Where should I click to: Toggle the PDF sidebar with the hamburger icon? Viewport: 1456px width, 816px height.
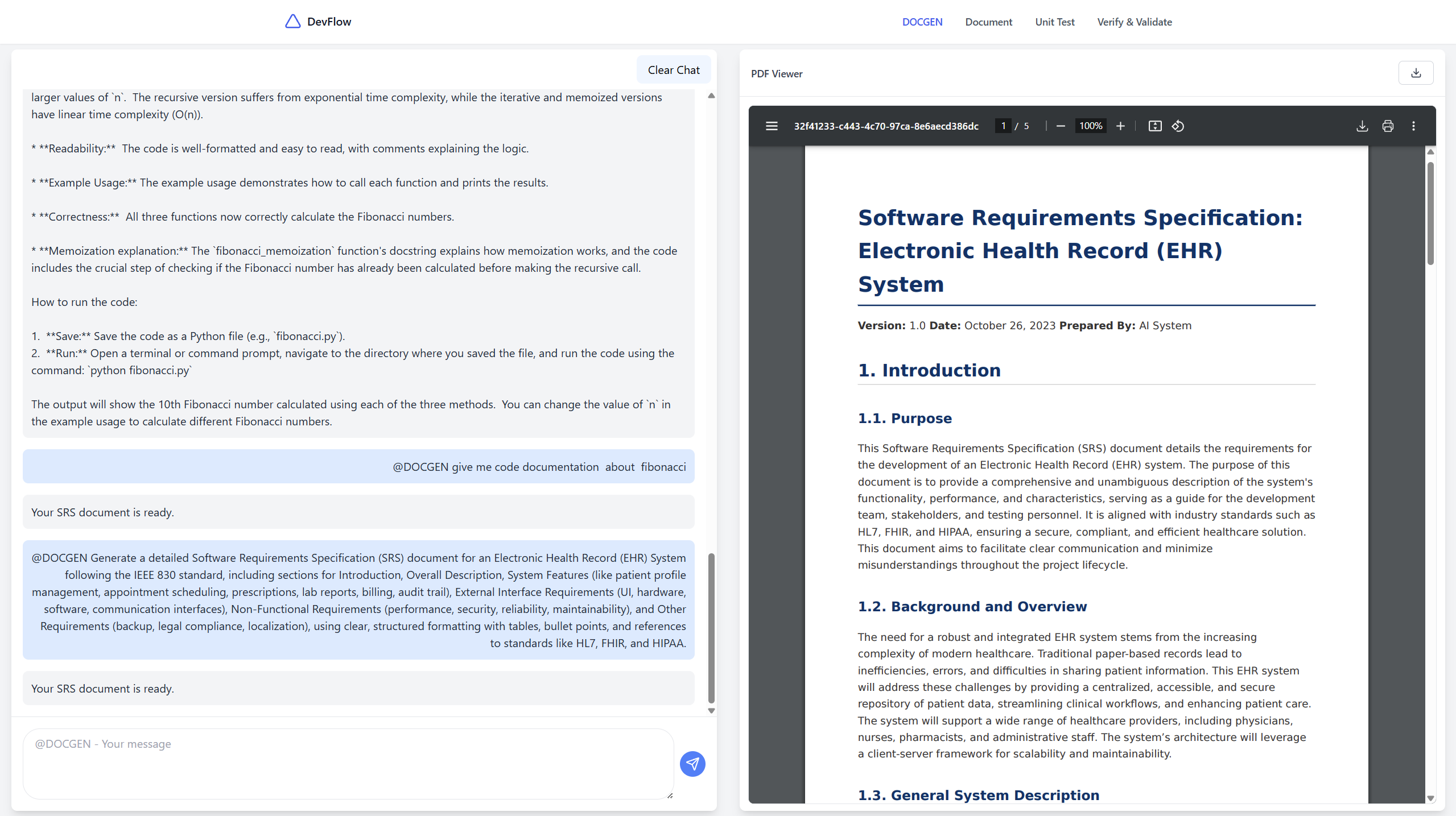(771, 126)
